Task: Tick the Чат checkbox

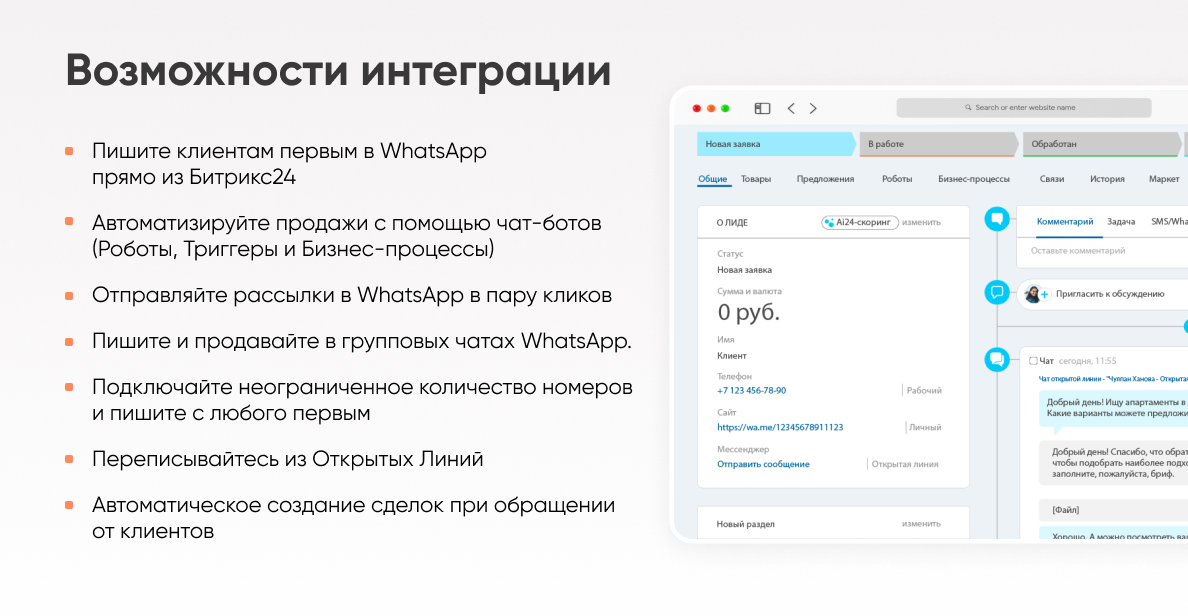Action: point(1033,361)
